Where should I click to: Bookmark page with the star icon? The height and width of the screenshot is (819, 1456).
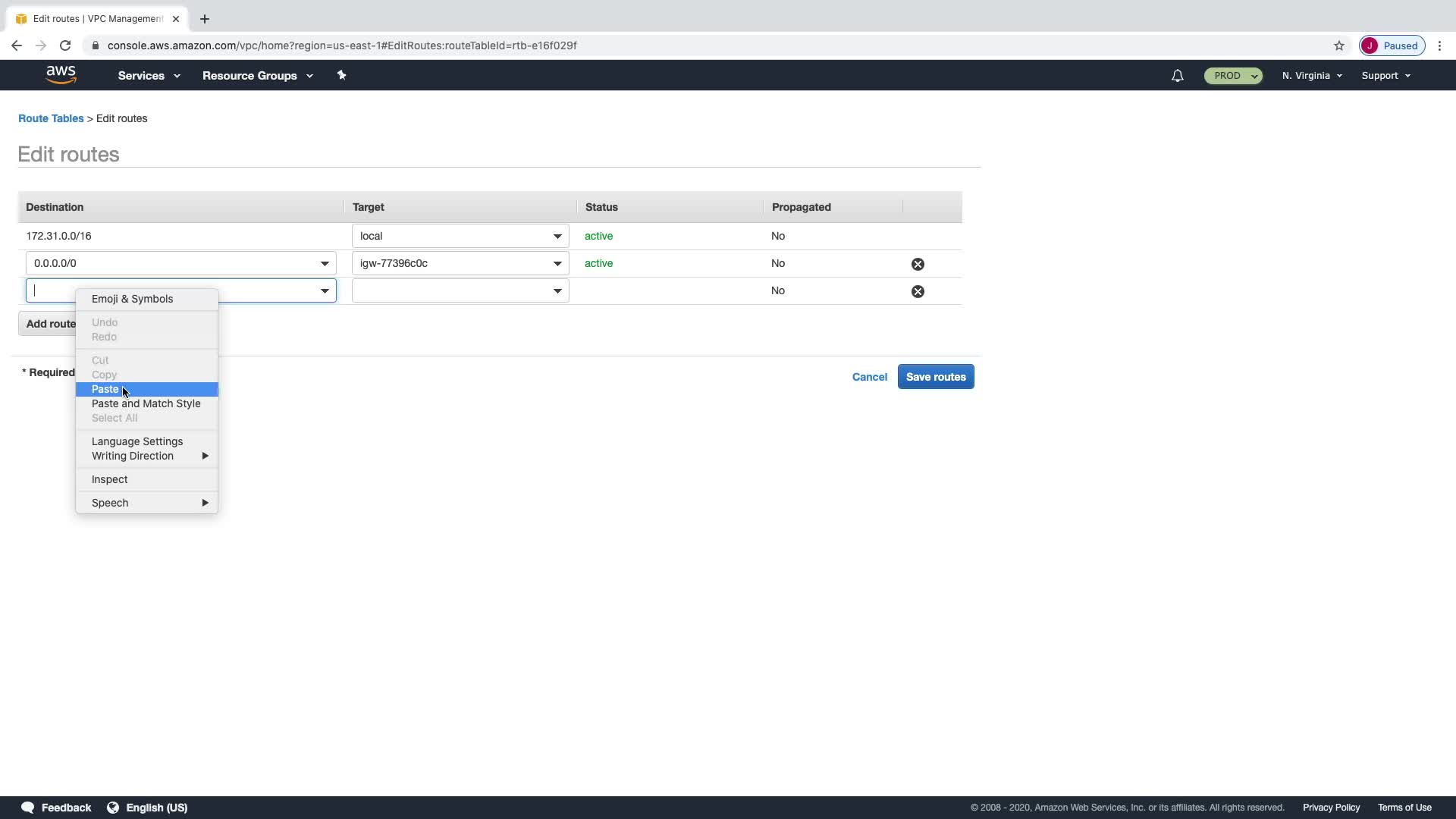1339,45
